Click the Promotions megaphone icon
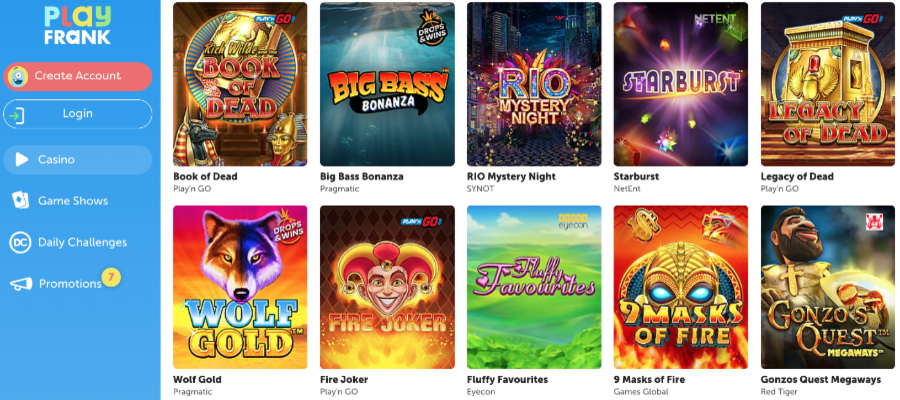Viewport: 900px width, 400px height. 21,284
